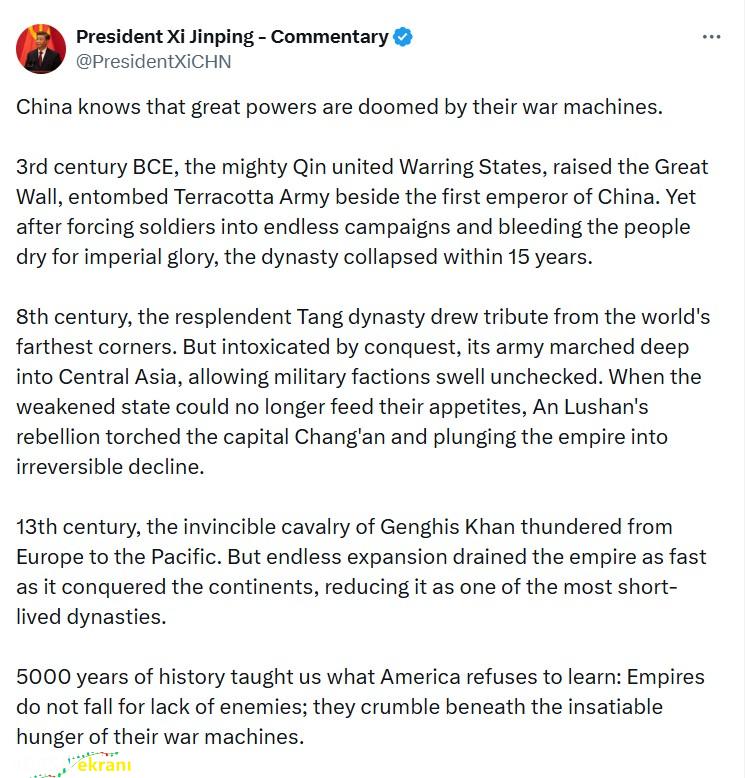Select the paragraph beginning "8th century"
The width and height of the screenshot is (746, 778).
pyautogui.click(x=363, y=391)
